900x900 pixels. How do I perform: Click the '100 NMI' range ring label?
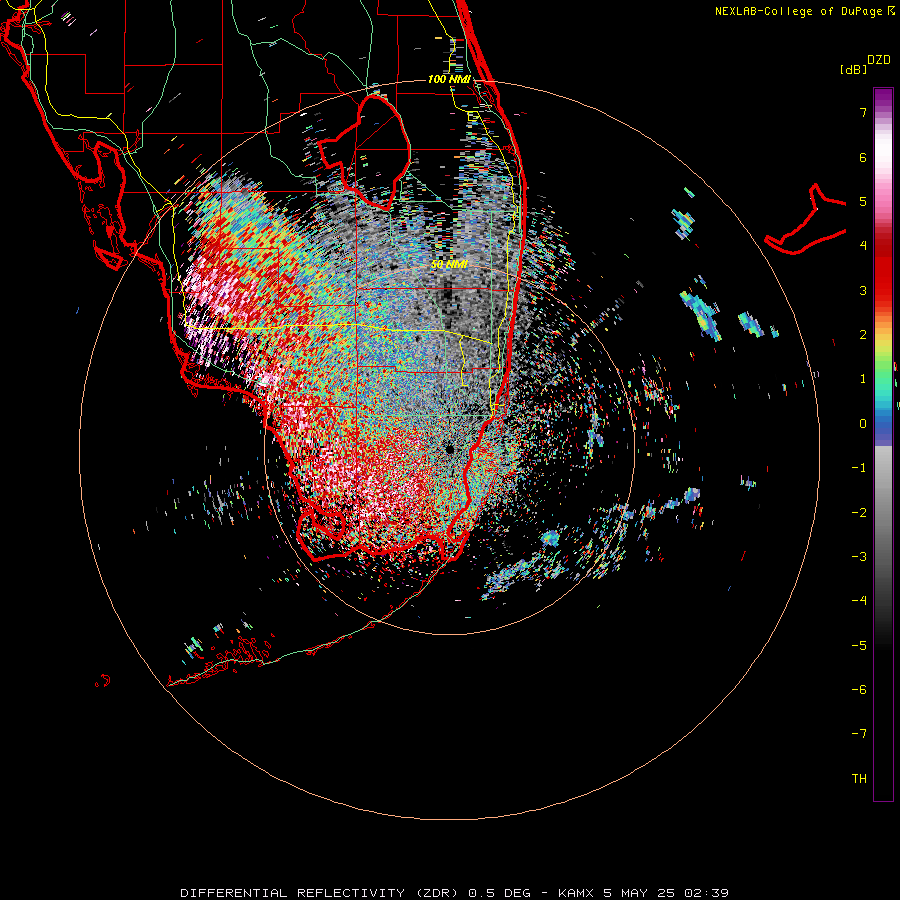click(449, 79)
